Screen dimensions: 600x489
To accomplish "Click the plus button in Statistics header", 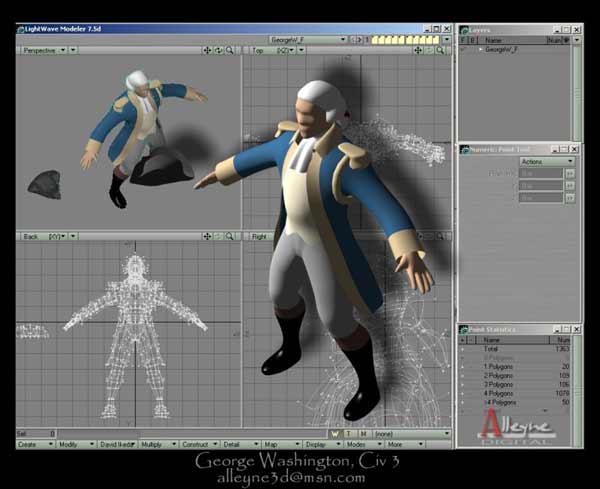I will [463, 340].
